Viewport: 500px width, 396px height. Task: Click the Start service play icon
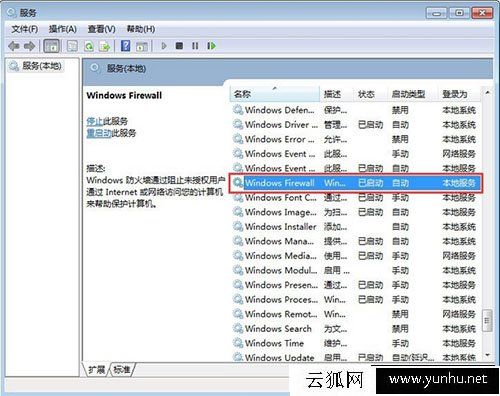coord(164,46)
